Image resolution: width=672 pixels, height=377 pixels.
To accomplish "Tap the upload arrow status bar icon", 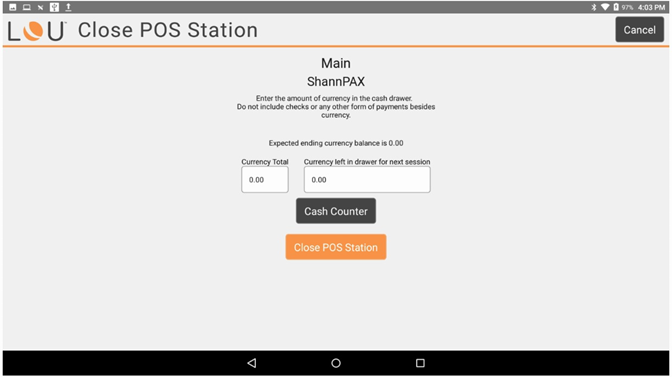I will click(x=68, y=7).
